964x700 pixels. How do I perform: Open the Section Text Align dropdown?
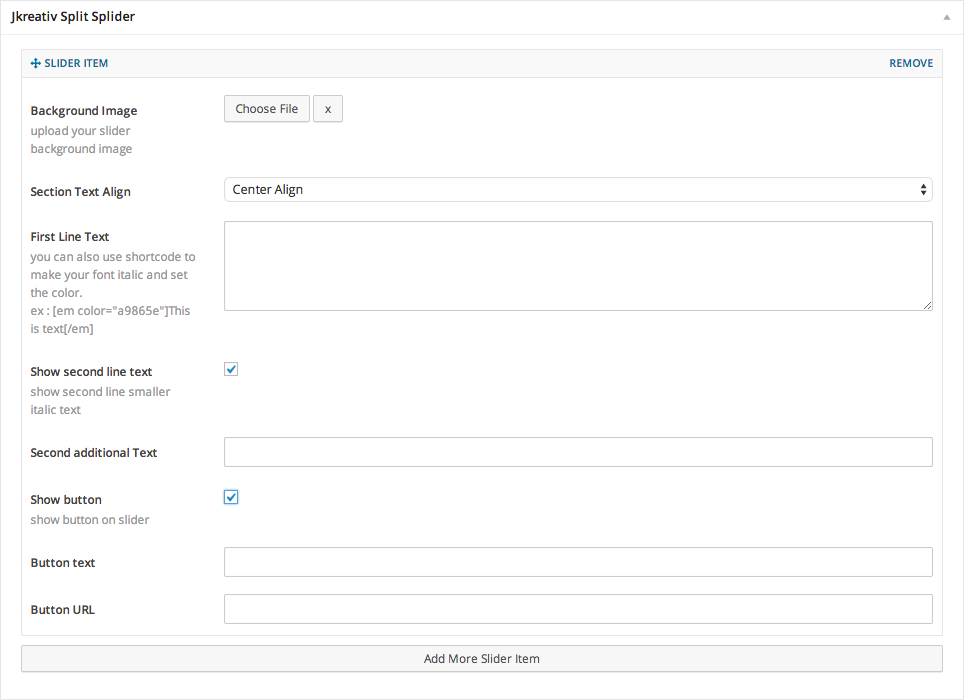(578, 190)
